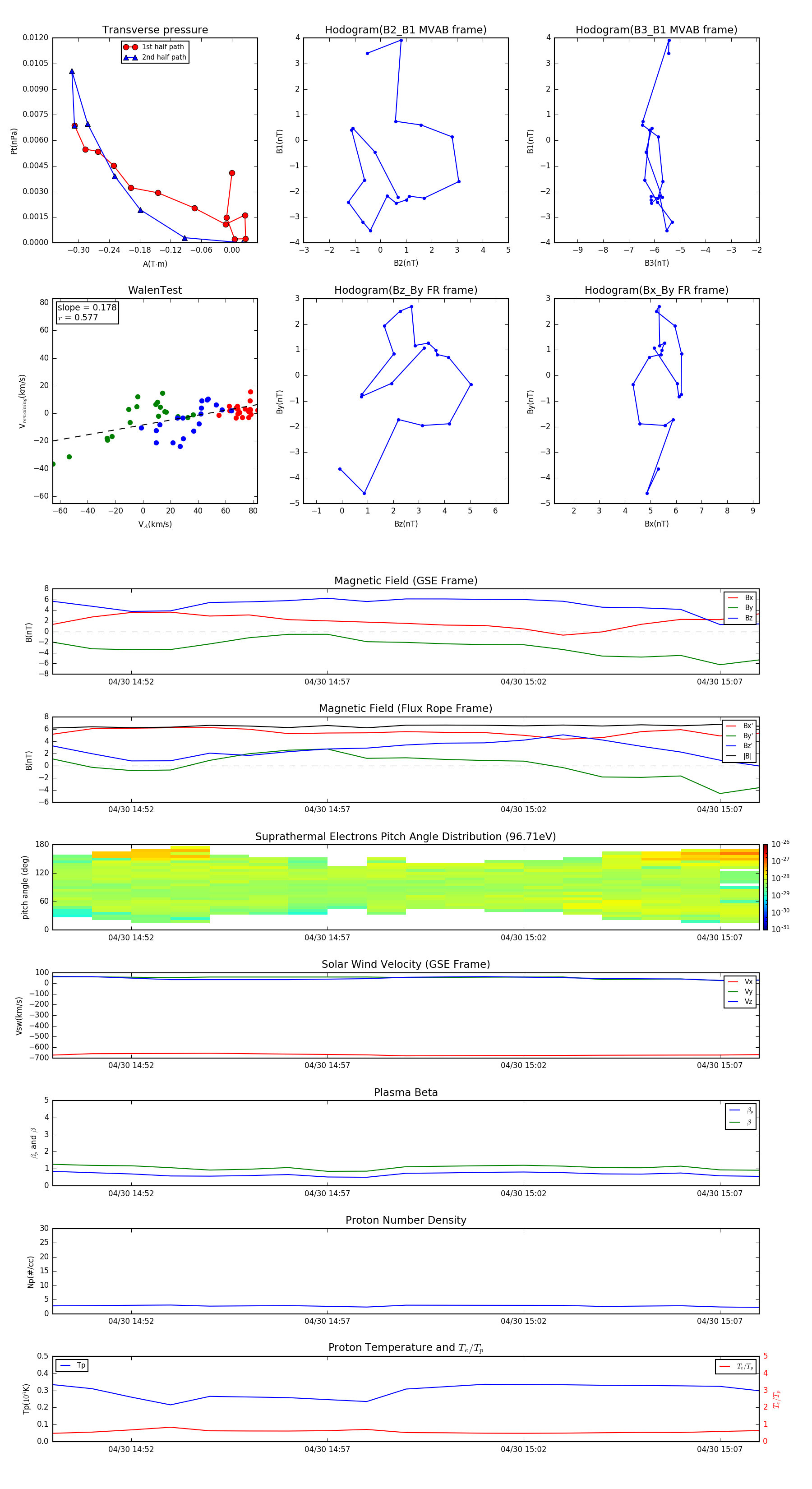Click 'B3(nT)' x-axis label
Viewport: 812px width, 1489px height.
[656, 263]
